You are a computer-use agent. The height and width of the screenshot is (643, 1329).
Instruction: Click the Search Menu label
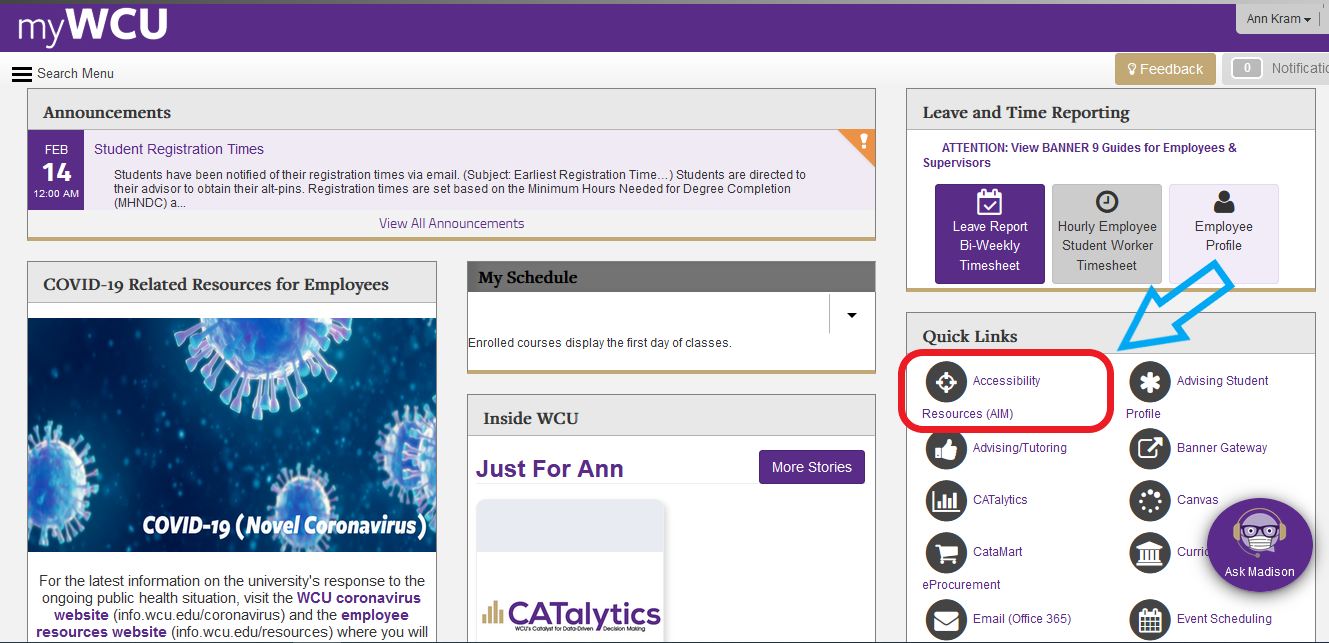[76, 74]
